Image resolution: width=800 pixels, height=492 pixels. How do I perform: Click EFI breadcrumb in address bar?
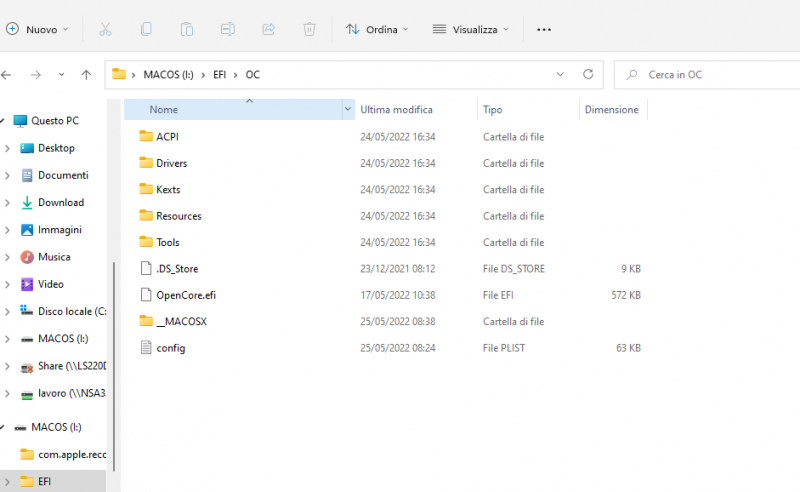point(219,75)
